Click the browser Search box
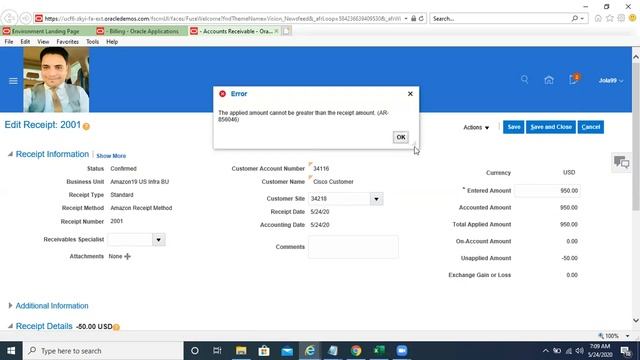640x360 pixels. pyautogui.click(x=500, y=18)
